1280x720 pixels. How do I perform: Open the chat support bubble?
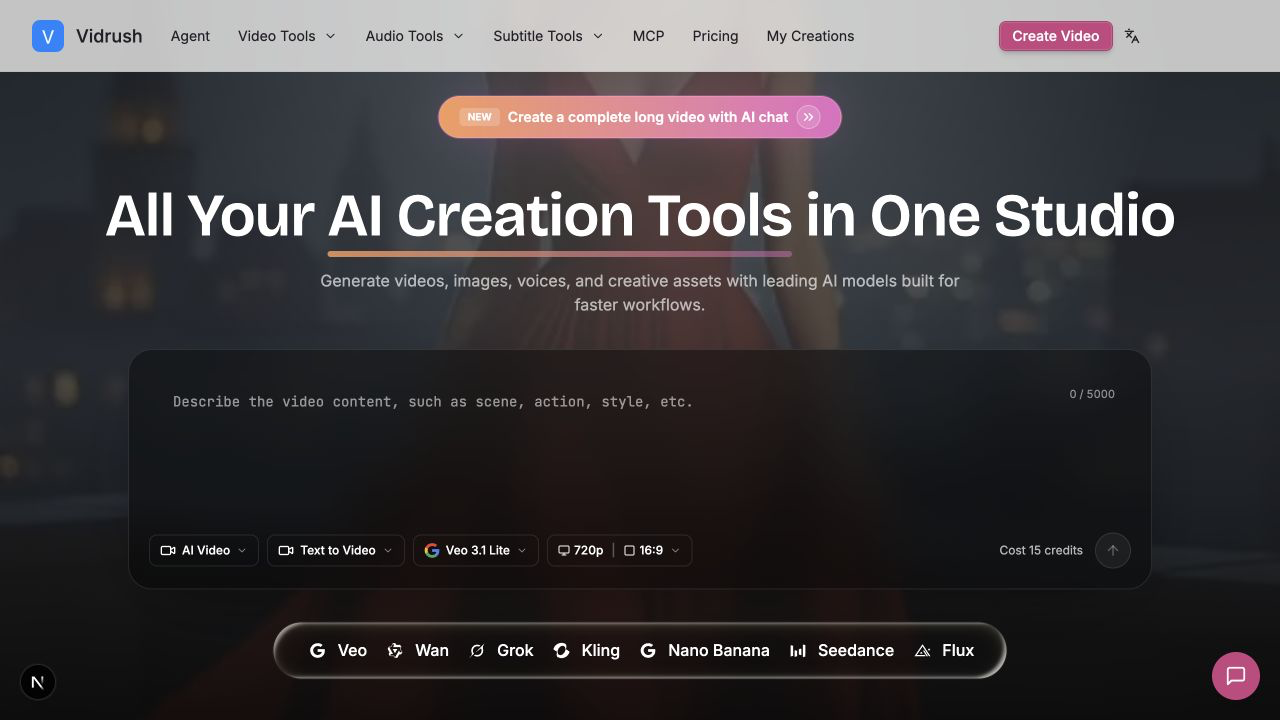click(x=1236, y=676)
